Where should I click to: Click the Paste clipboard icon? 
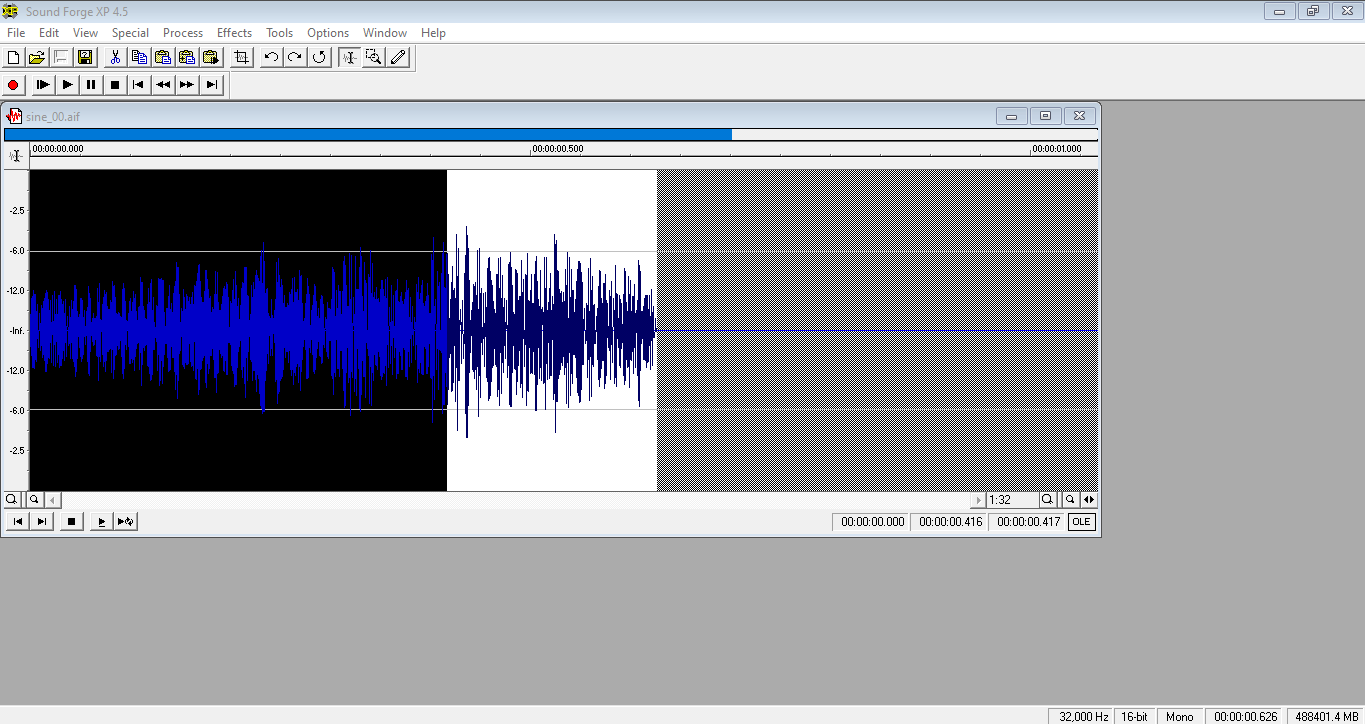[x=162, y=57]
